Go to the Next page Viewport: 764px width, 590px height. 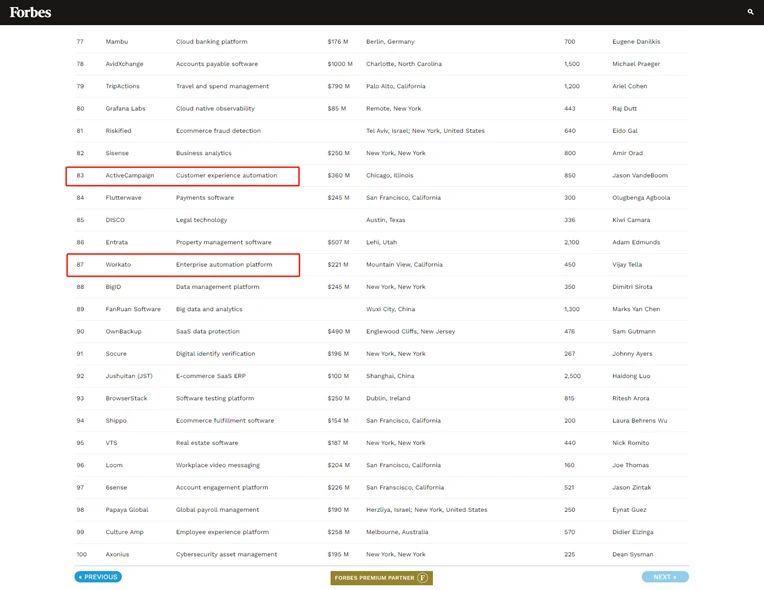[x=665, y=577]
